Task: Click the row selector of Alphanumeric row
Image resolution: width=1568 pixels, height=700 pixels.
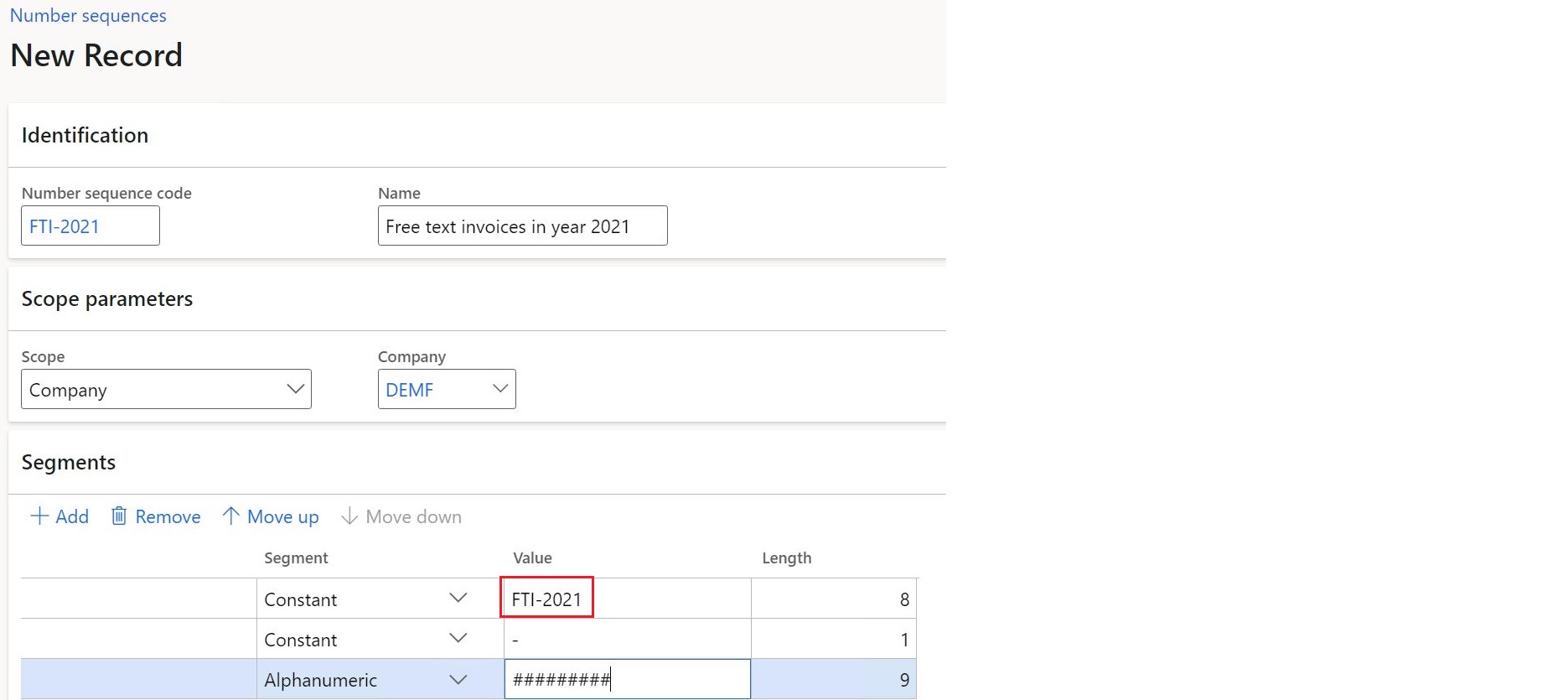Action: [x=138, y=679]
